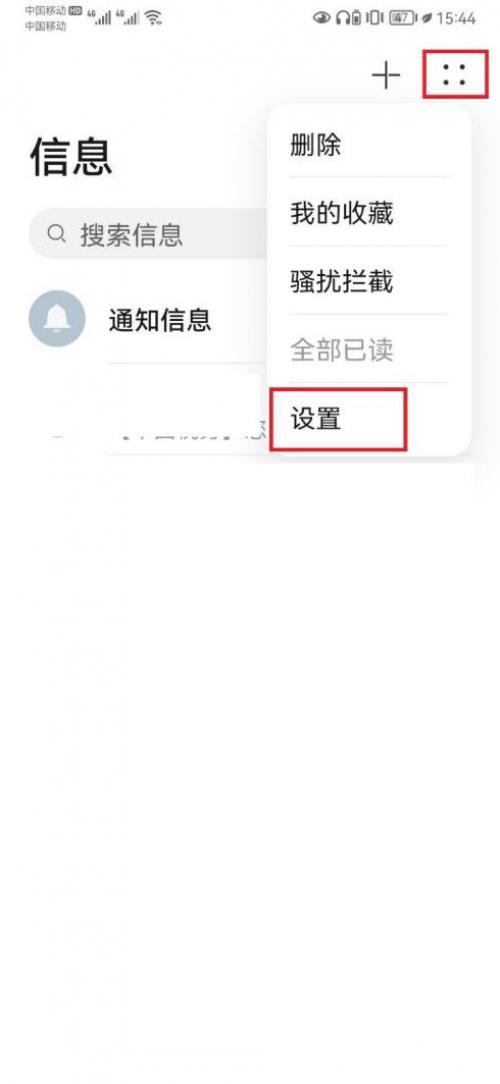Image resolution: width=500 pixels, height=1084 pixels.
Task: Open 设置 from the dropdown menu
Action: tap(315, 419)
